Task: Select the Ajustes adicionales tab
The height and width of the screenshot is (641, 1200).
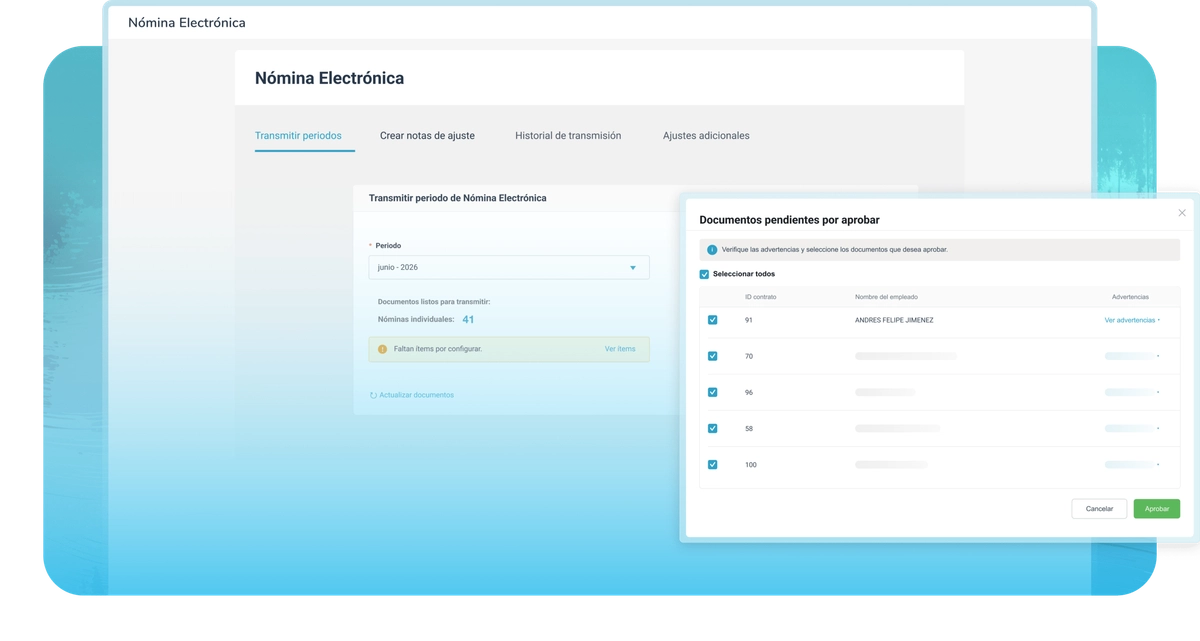Action: pyautogui.click(x=706, y=135)
